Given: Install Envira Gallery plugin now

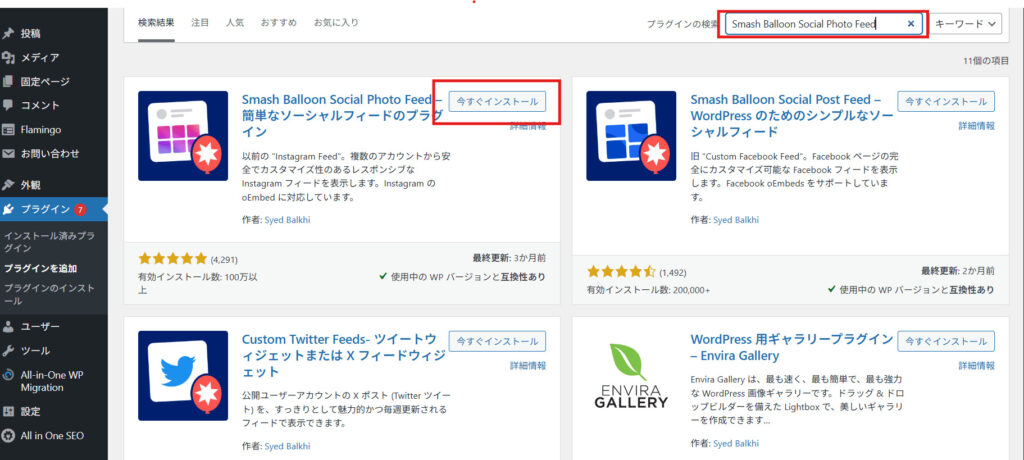Looking at the screenshot, I should point(946,341).
